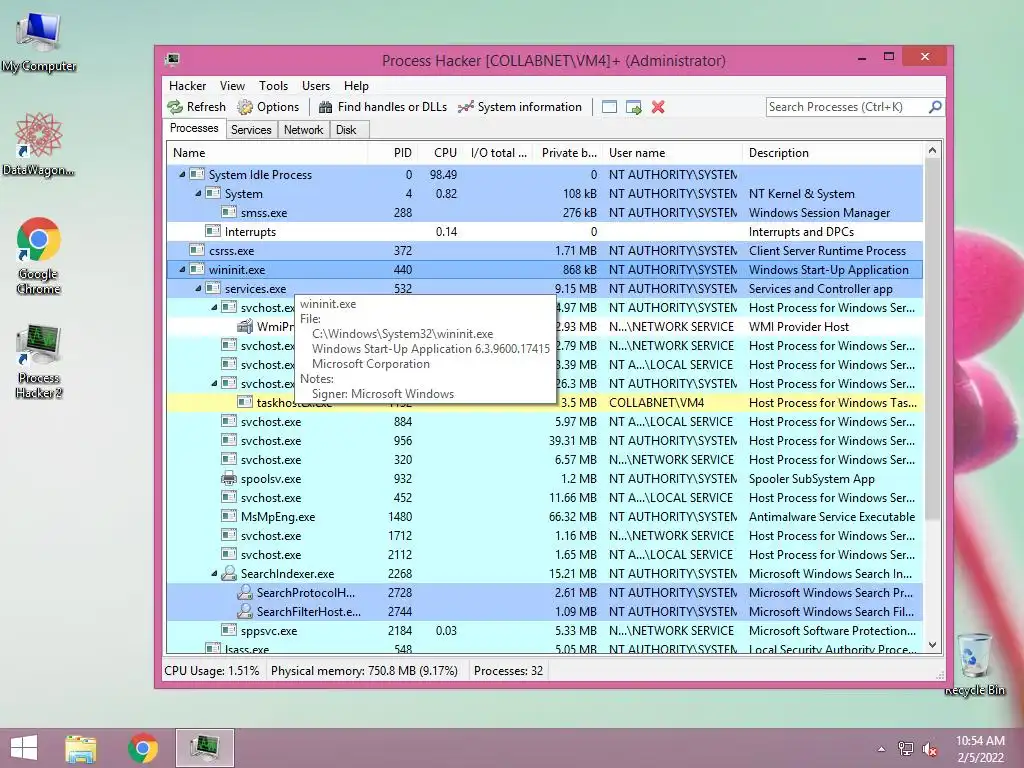
Task: Sort by Description column header
Action: coord(833,153)
